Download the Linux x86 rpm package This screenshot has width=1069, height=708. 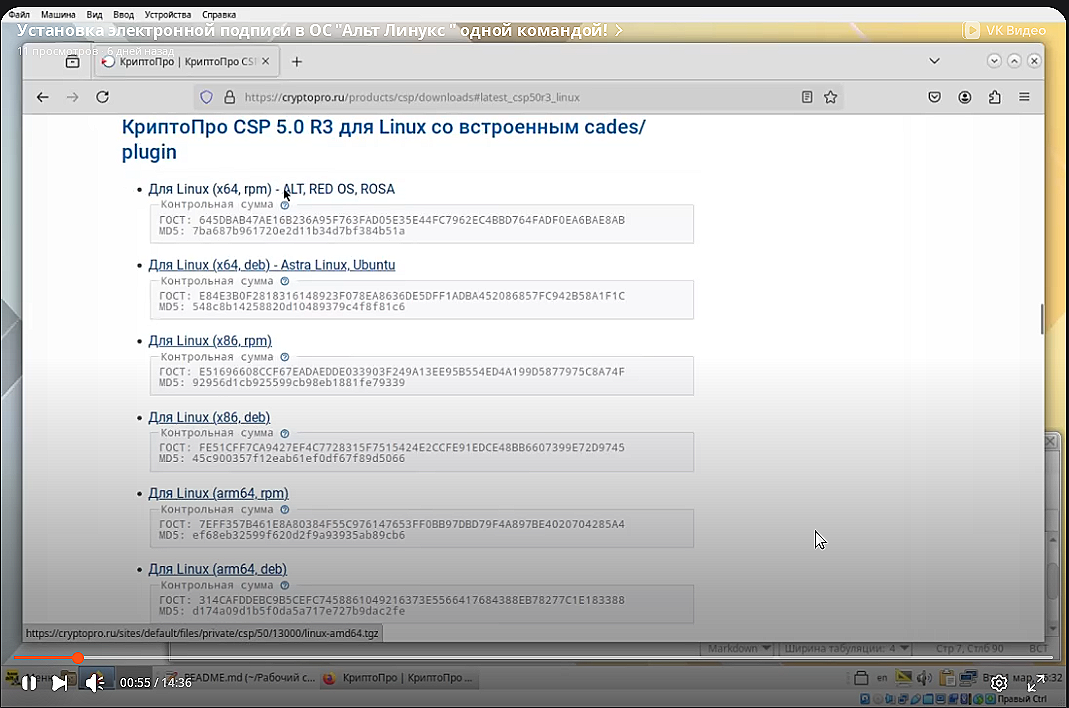coord(210,340)
